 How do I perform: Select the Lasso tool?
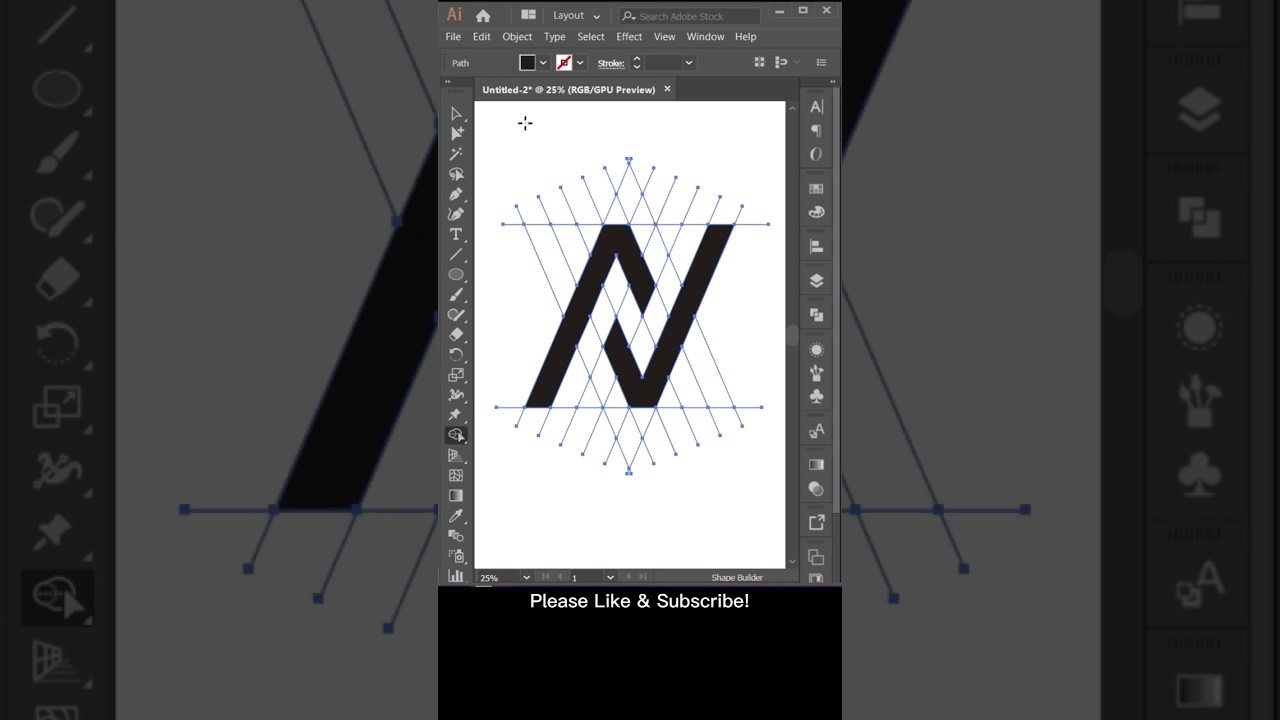(x=456, y=174)
